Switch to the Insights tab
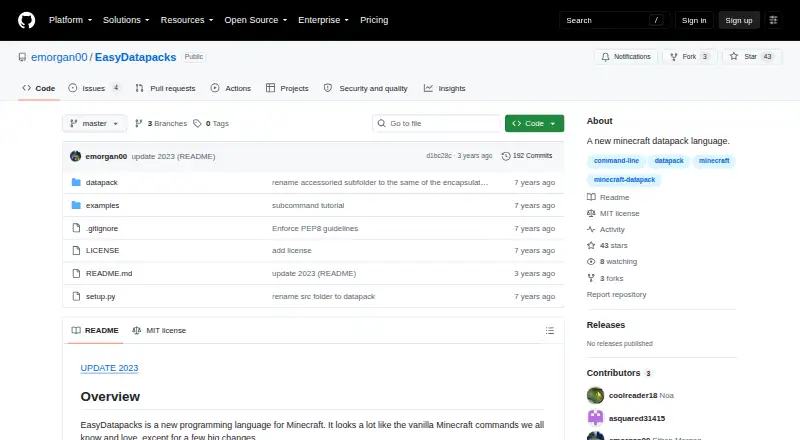The width and height of the screenshot is (800, 440). (444, 88)
